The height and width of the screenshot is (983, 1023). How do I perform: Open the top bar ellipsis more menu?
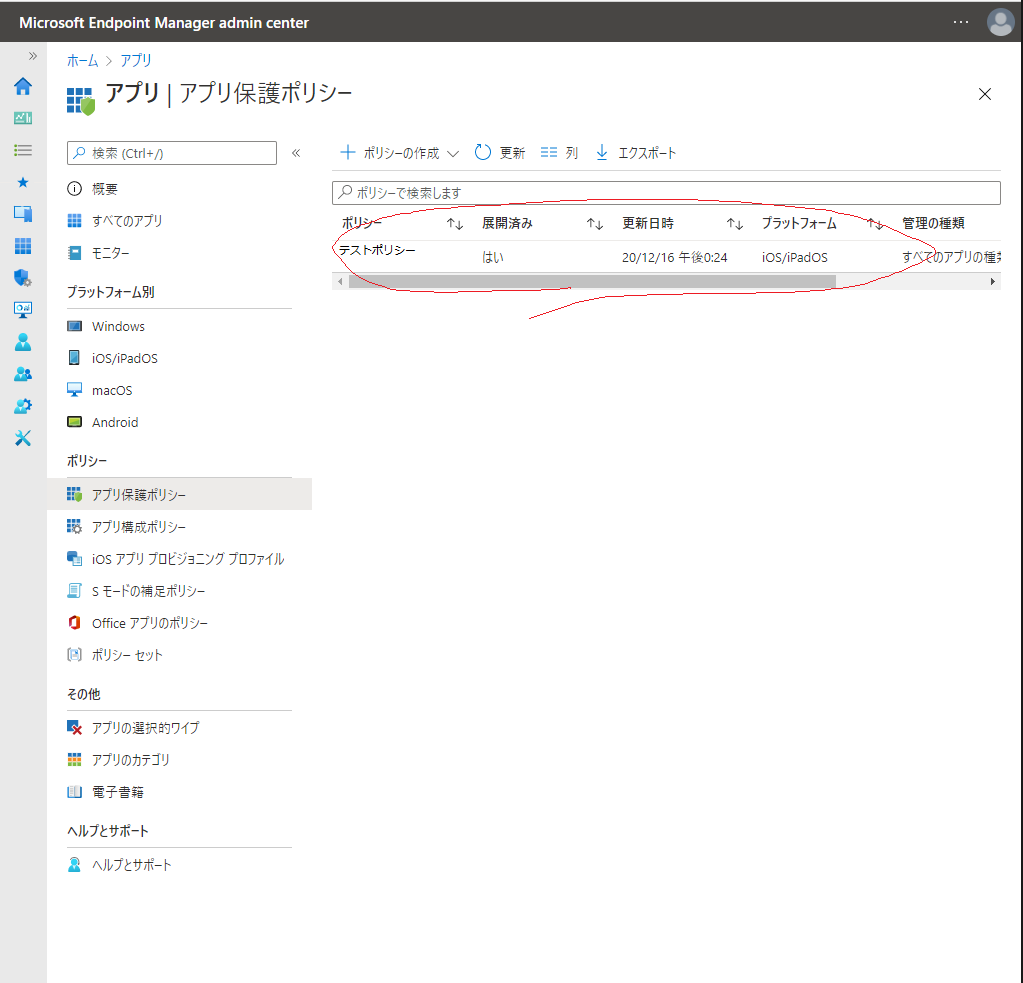(960, 22)
